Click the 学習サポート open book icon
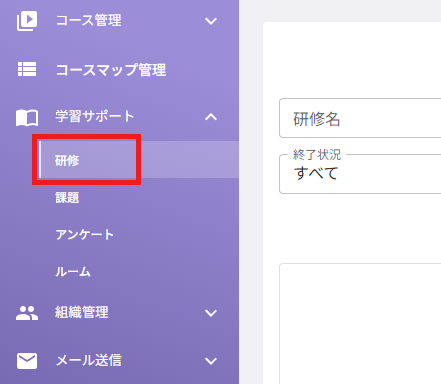This screenshot has width=441, height=384. 27,118
